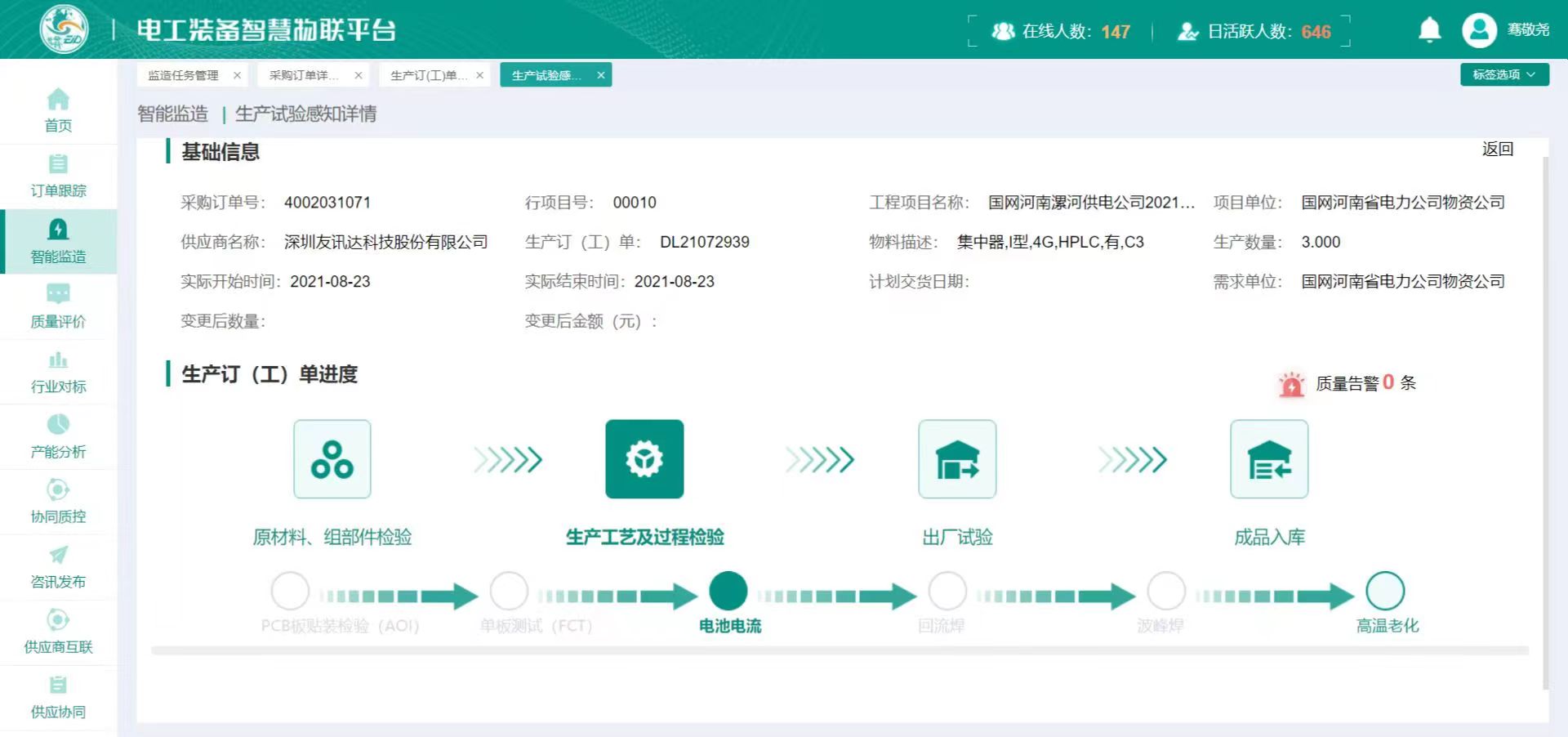Image resolution: width=1568 pixels, height=737 pixels.
Task: Select the PCB板贴装检验 (AOI) step circle
Action: tap(290, 591)
